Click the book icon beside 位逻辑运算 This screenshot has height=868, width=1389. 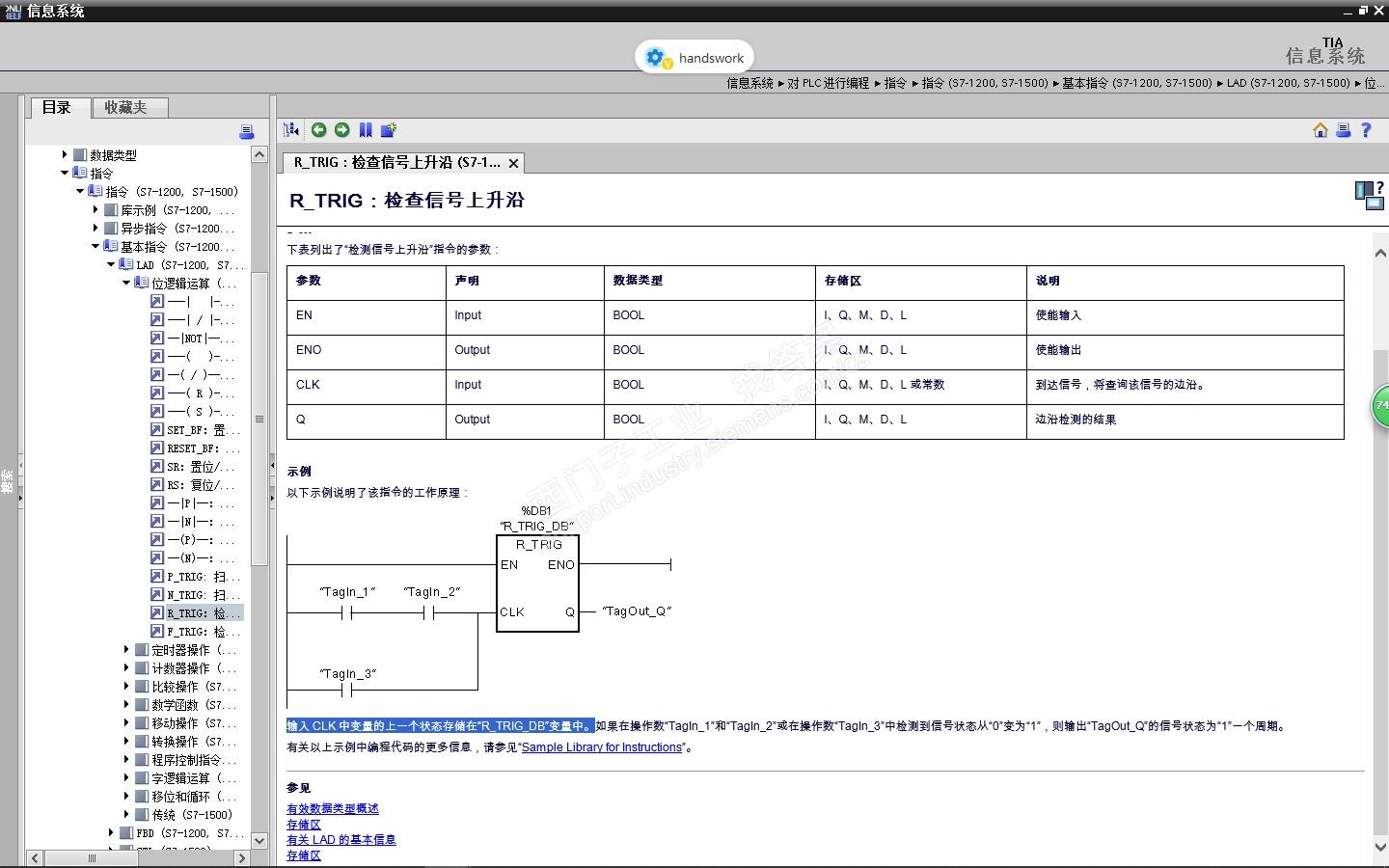[x=142, y=283]
